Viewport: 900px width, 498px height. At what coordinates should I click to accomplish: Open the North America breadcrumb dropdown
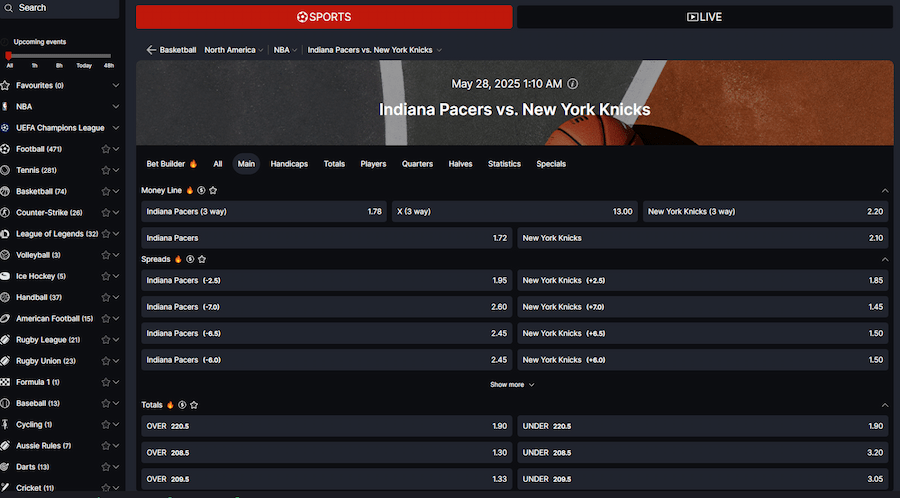[234, 50]
